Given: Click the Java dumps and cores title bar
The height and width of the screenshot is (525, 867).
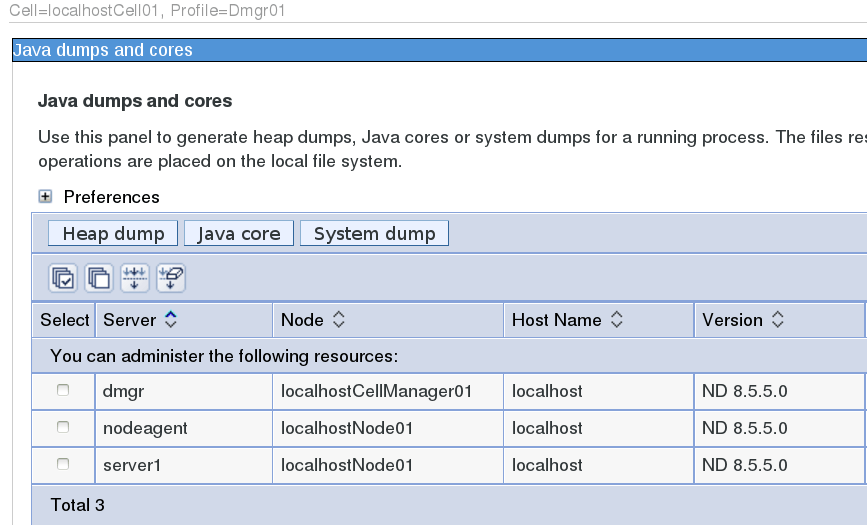Looking at the screenshot, I should 440,50.
